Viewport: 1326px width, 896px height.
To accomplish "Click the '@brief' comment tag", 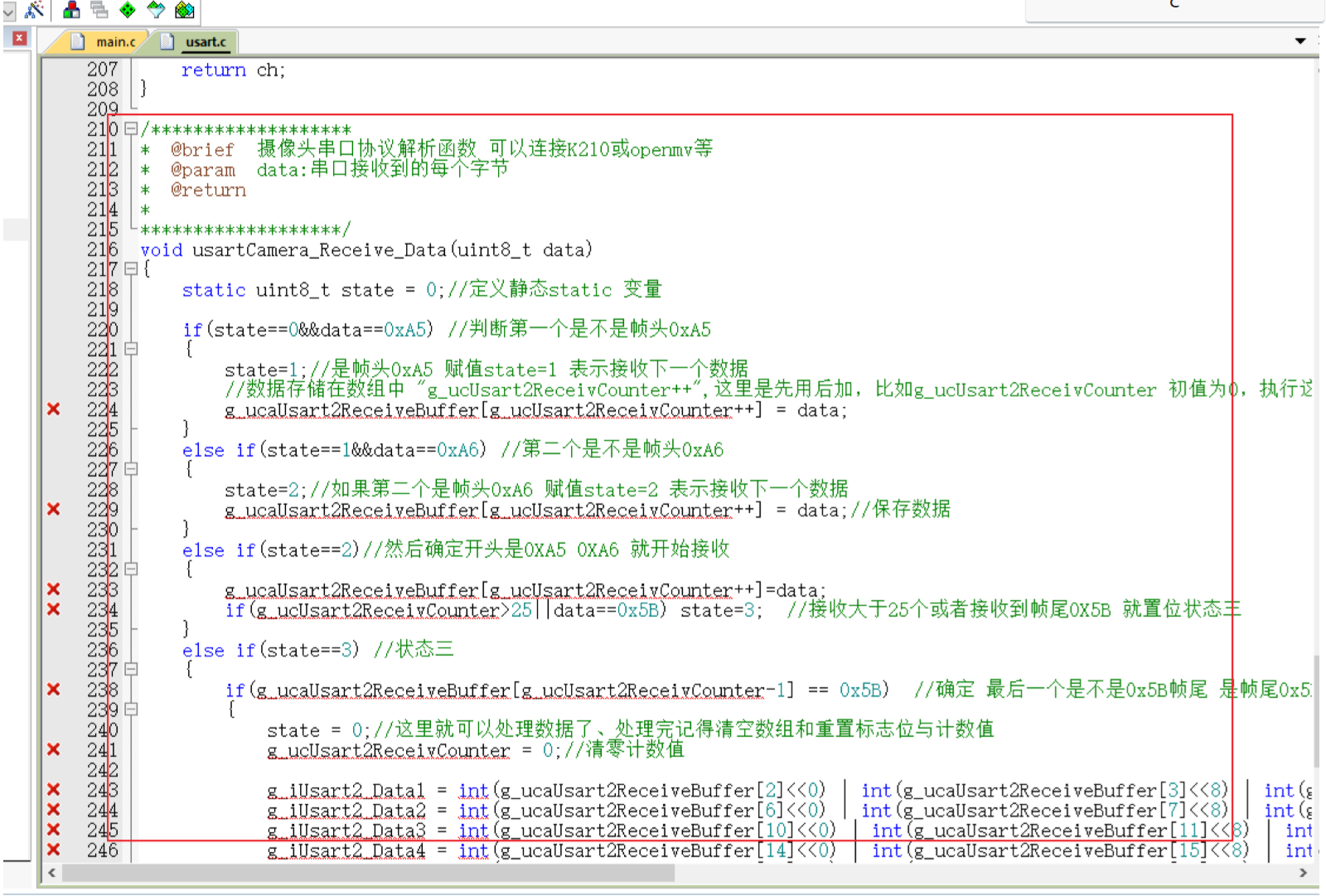I will (x=203, y=150).
